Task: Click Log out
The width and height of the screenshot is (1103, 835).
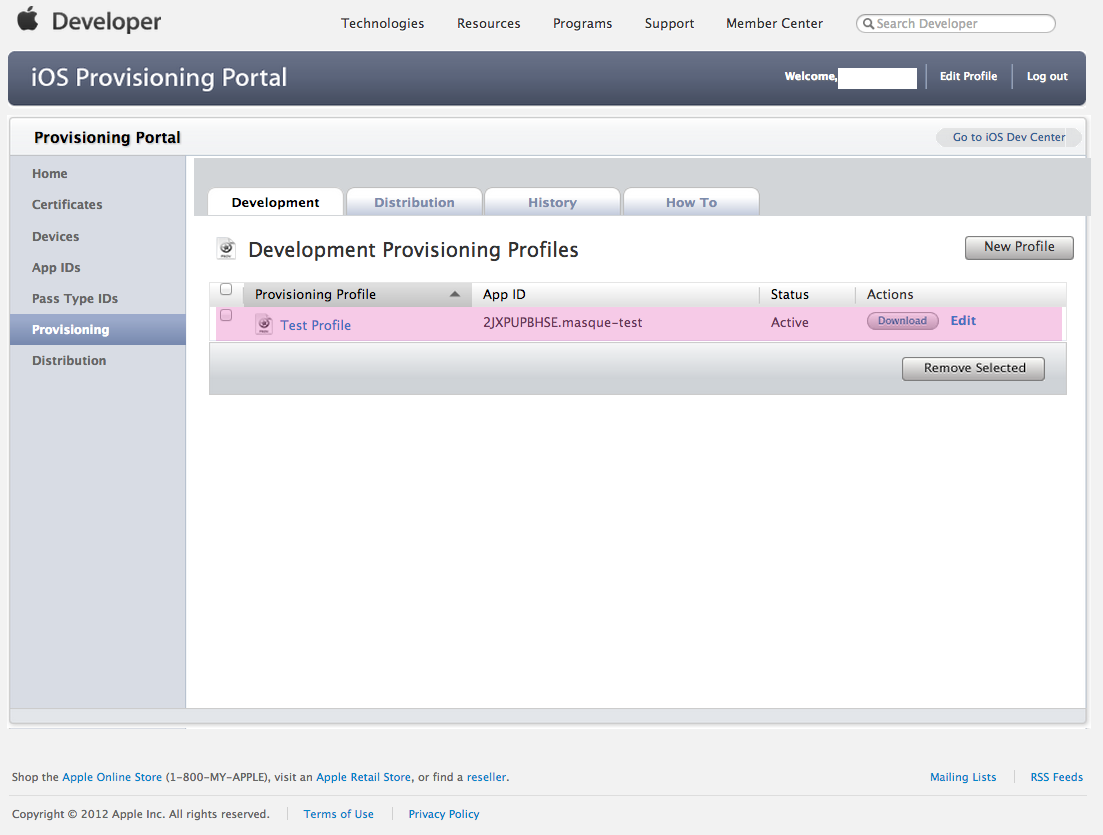Action: (1047, 76)
